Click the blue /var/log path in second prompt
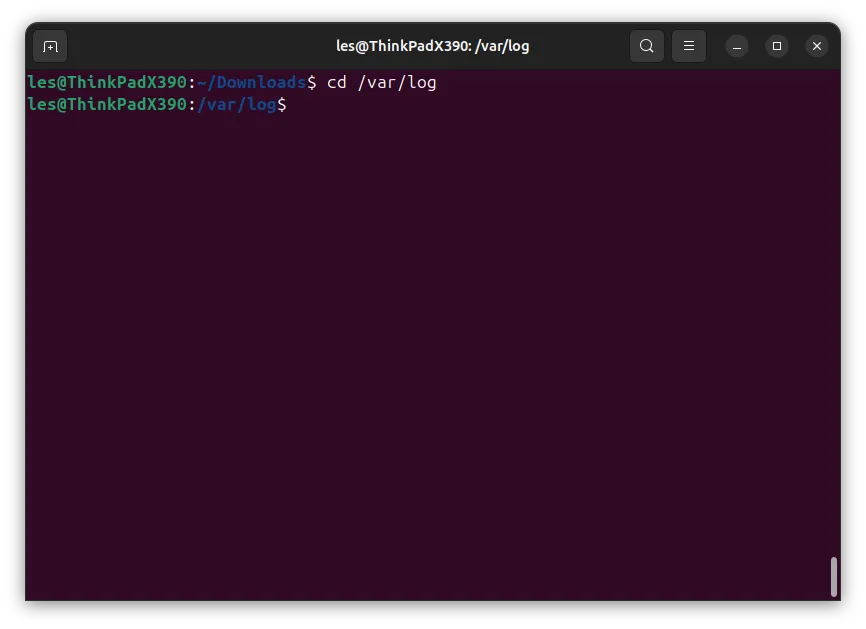The image size is (866, 629). (x=236, y=104)
